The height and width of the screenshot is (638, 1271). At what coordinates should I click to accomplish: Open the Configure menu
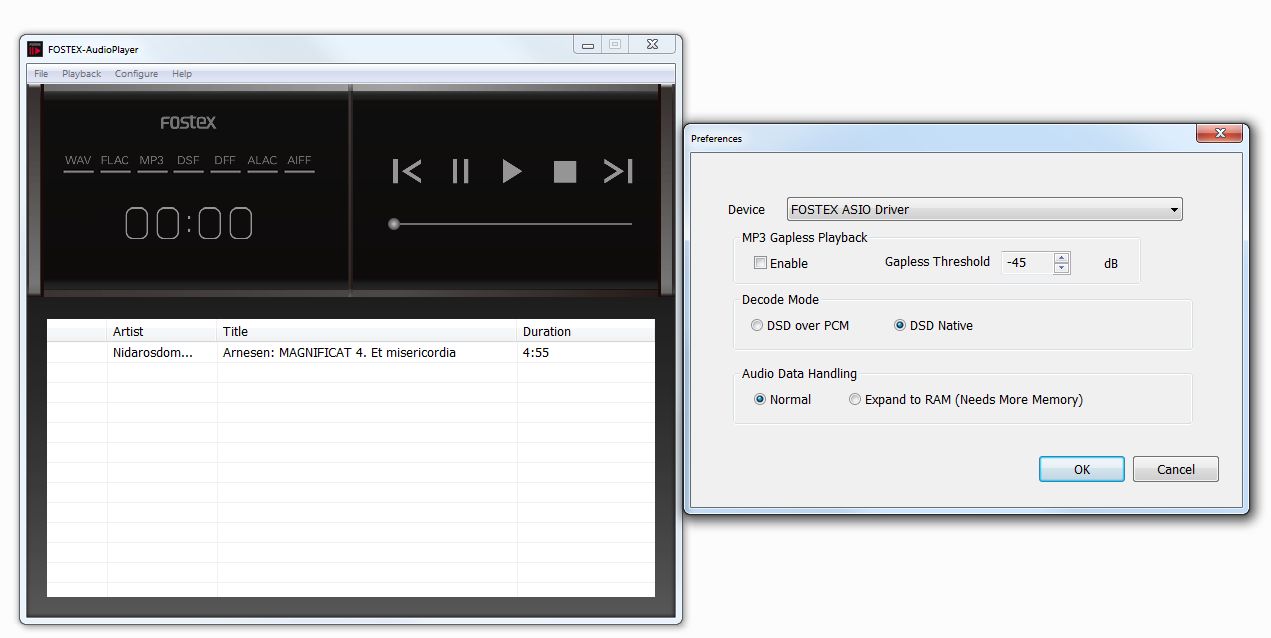click(136, 74)
